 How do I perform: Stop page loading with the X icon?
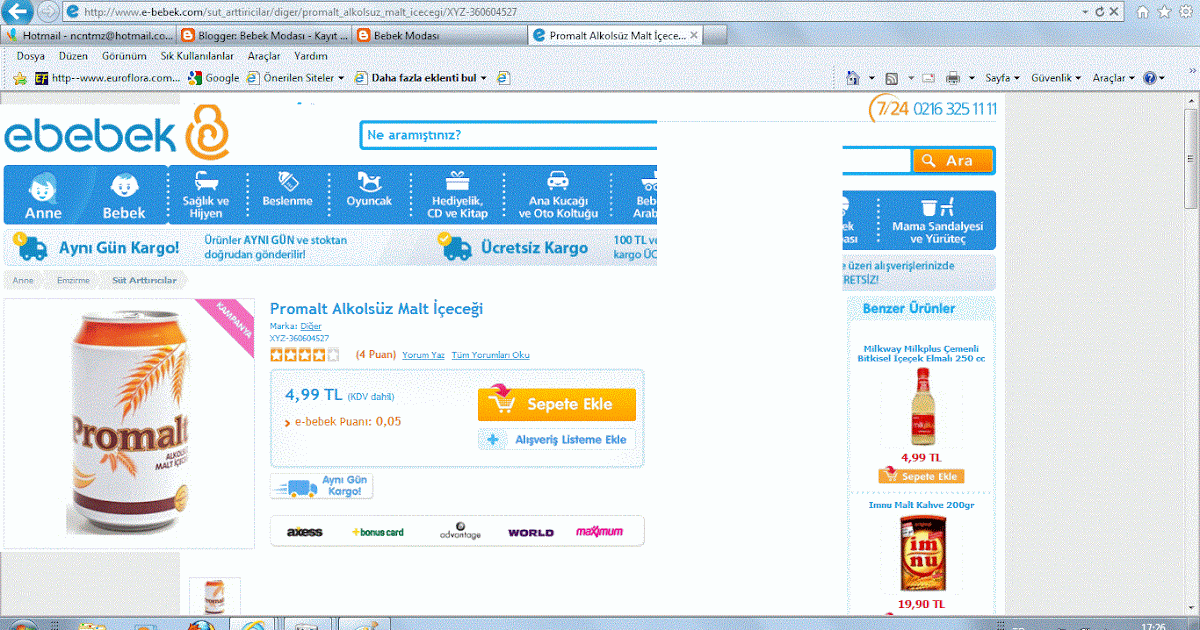[x=1114, y=12]
